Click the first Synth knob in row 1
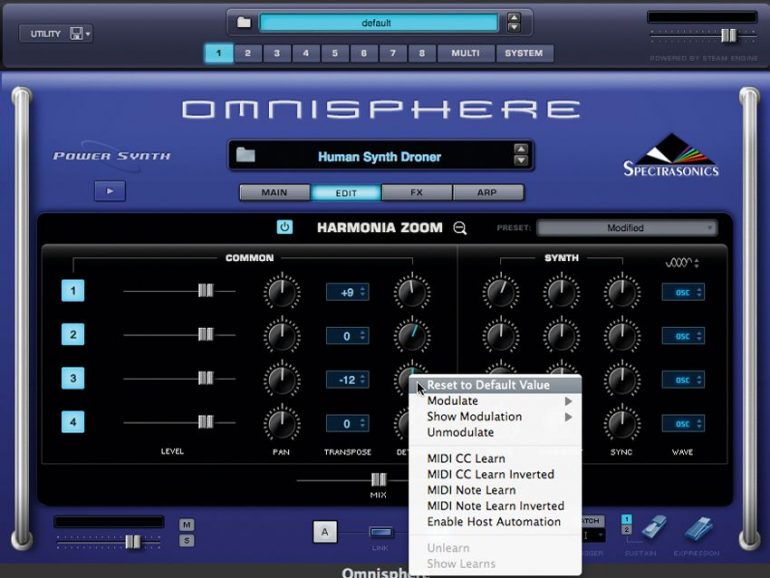770x578 pixels. click(500, 292)
